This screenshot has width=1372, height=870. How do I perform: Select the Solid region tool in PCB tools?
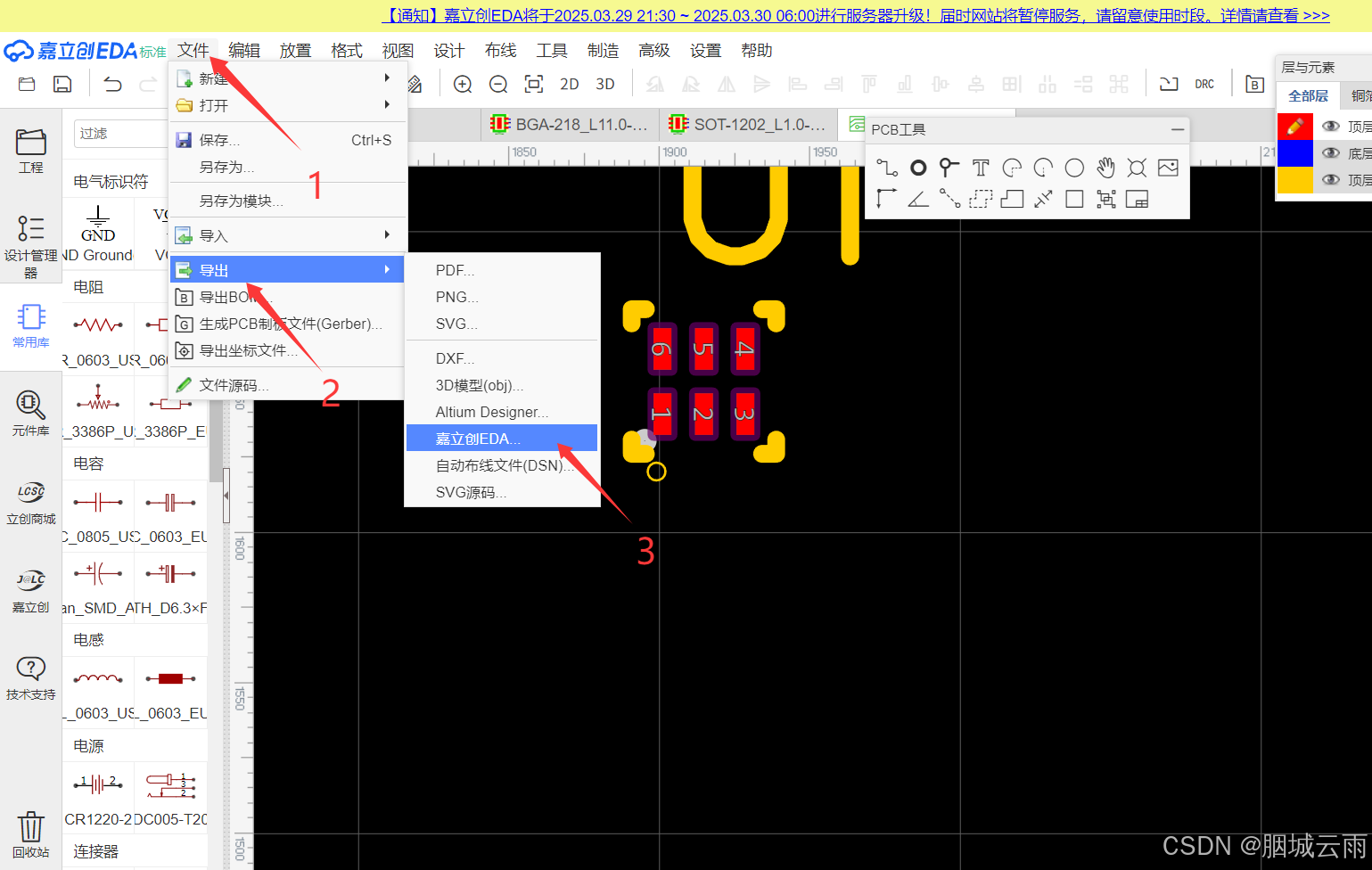[x=1012, y=199]
